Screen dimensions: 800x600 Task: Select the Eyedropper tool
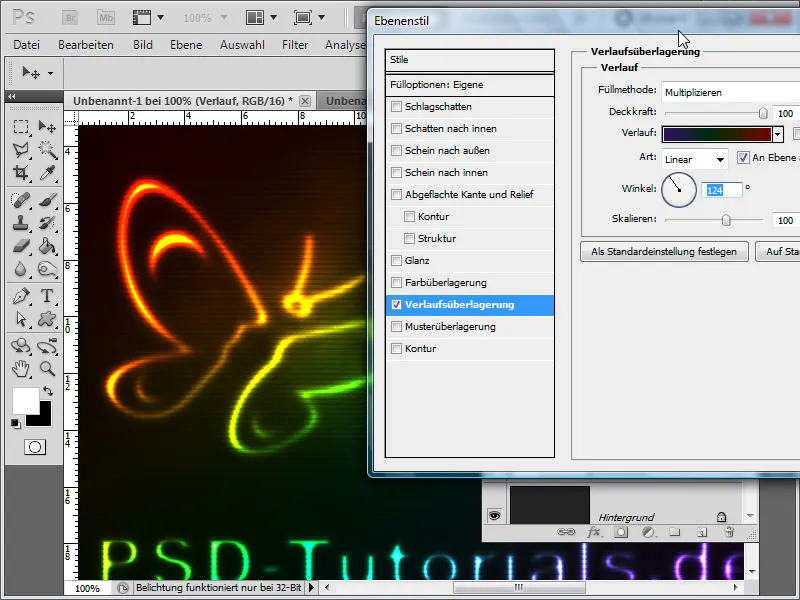(x=47, y=173)
